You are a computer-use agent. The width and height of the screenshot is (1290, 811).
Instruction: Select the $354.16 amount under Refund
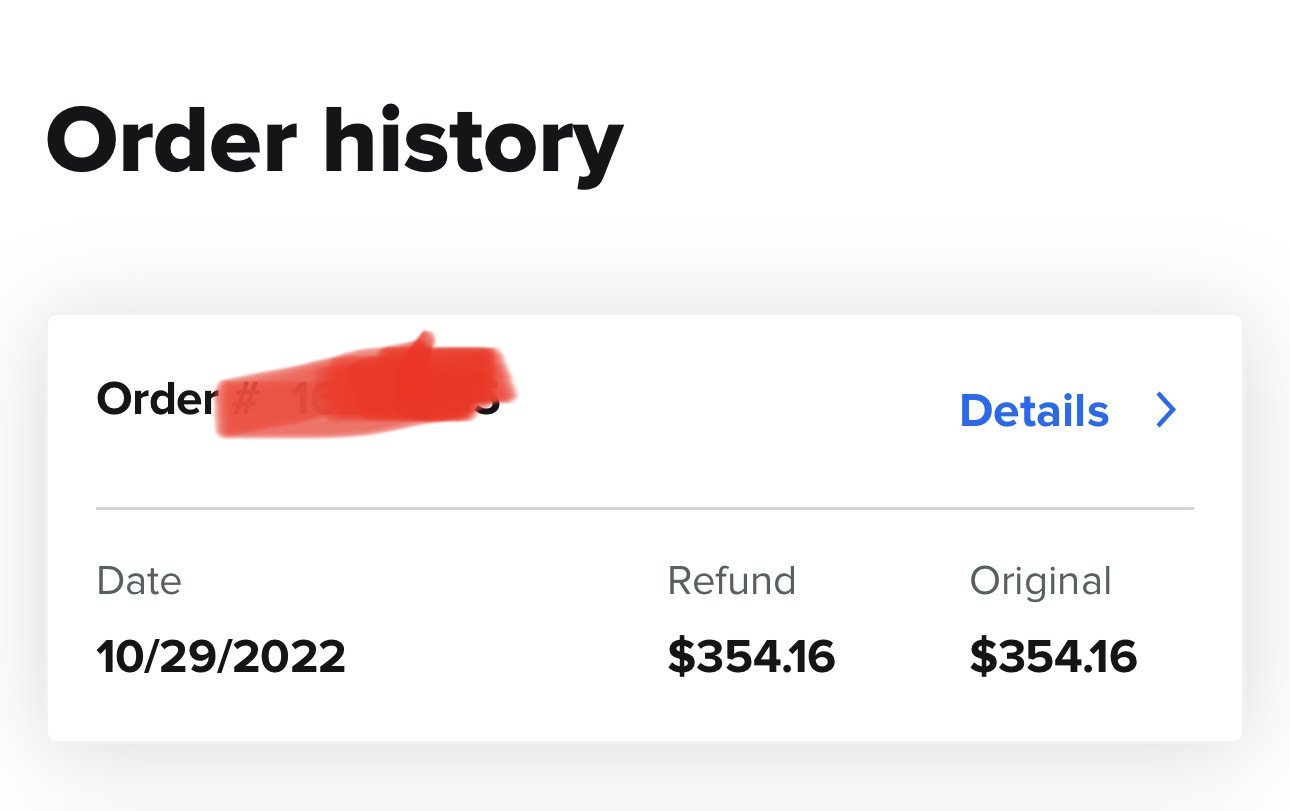coord(752,657)
